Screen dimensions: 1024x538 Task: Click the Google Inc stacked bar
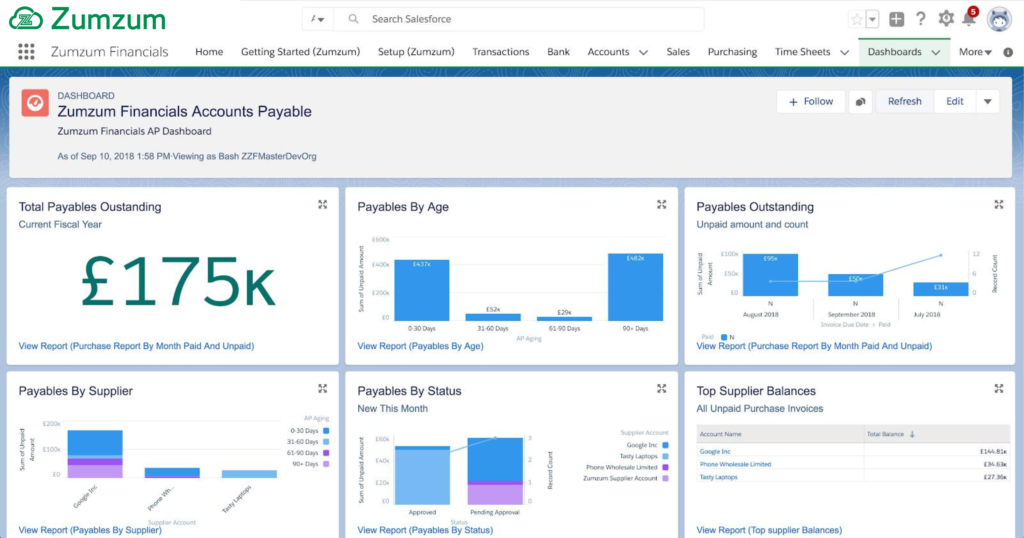click(x=95, y=454)
